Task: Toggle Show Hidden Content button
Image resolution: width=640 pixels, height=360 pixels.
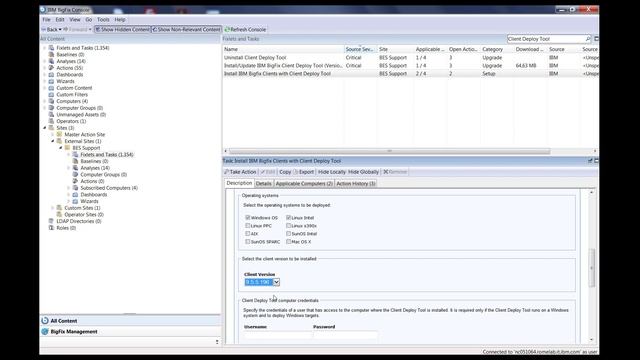Action: [122, 29]
